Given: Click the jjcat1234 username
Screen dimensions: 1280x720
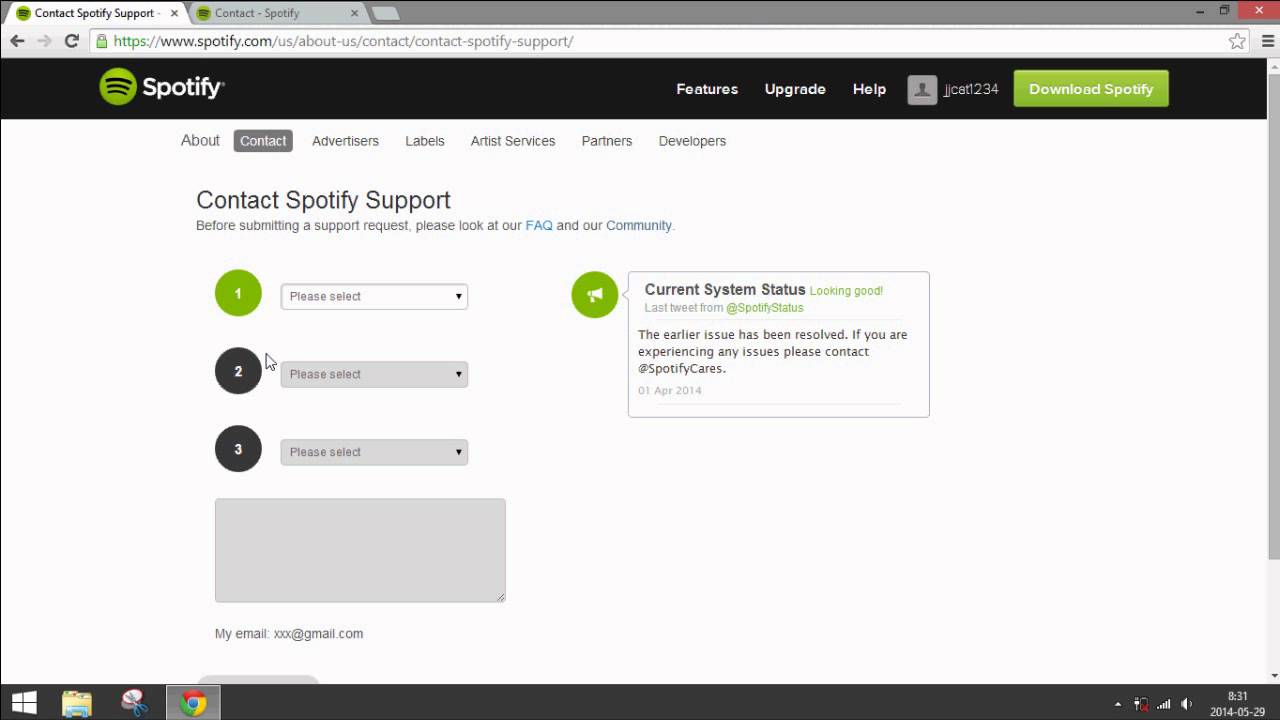Looking at the screenshot, I should (x=971, y=89).
